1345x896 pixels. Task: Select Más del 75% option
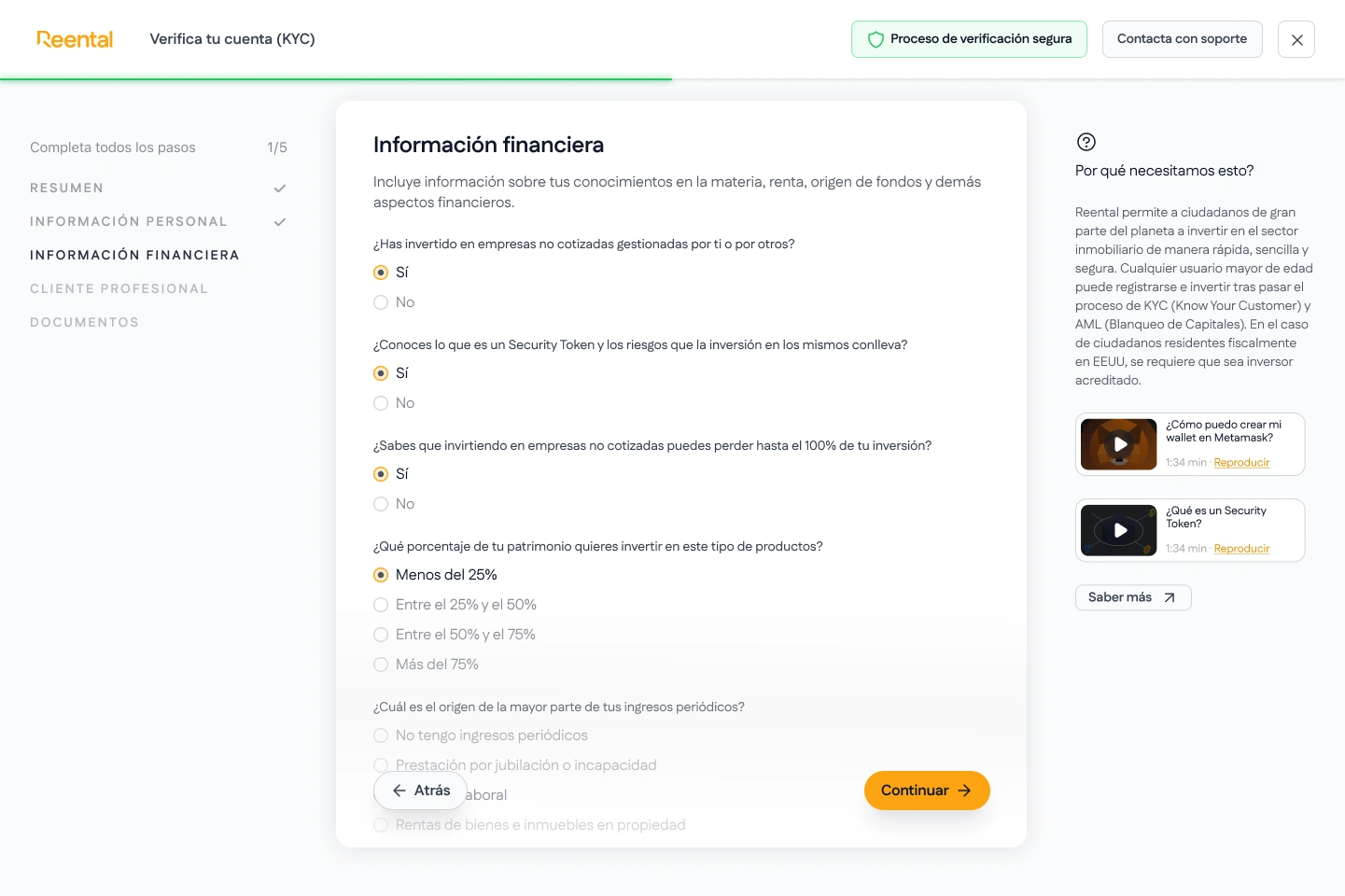[381, 665]
